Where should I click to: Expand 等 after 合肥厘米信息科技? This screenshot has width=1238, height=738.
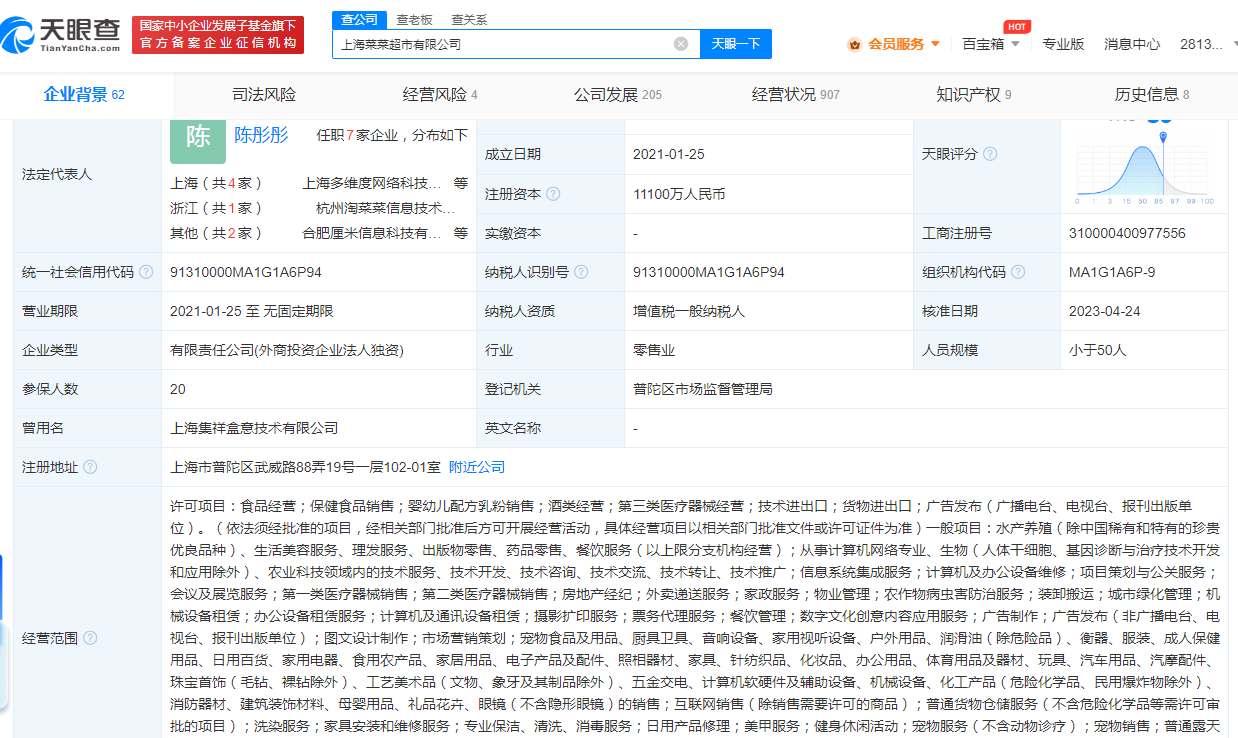click(x=460, y=233)
